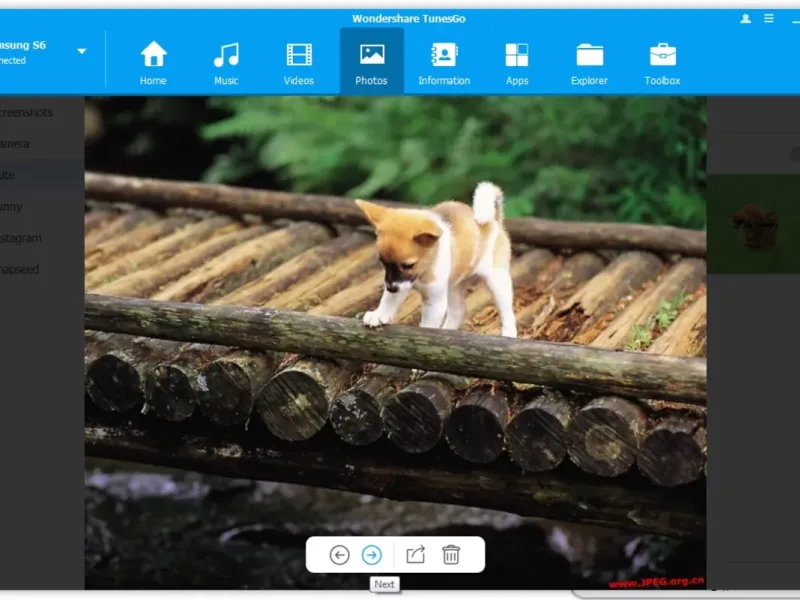Delete the photo using trash icon

(x=451, y=555)
